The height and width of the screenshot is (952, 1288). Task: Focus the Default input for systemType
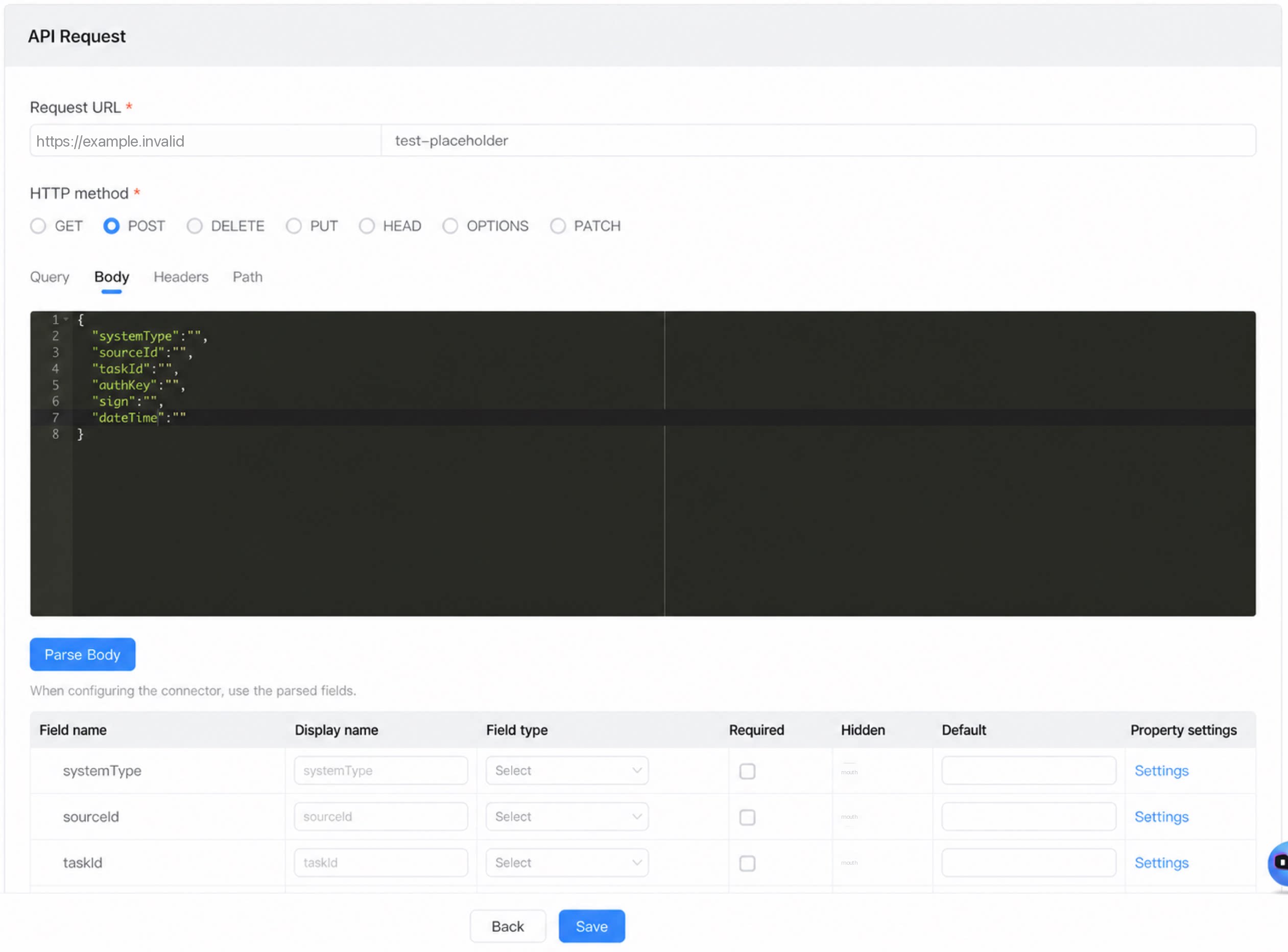tap(1029, 771)
